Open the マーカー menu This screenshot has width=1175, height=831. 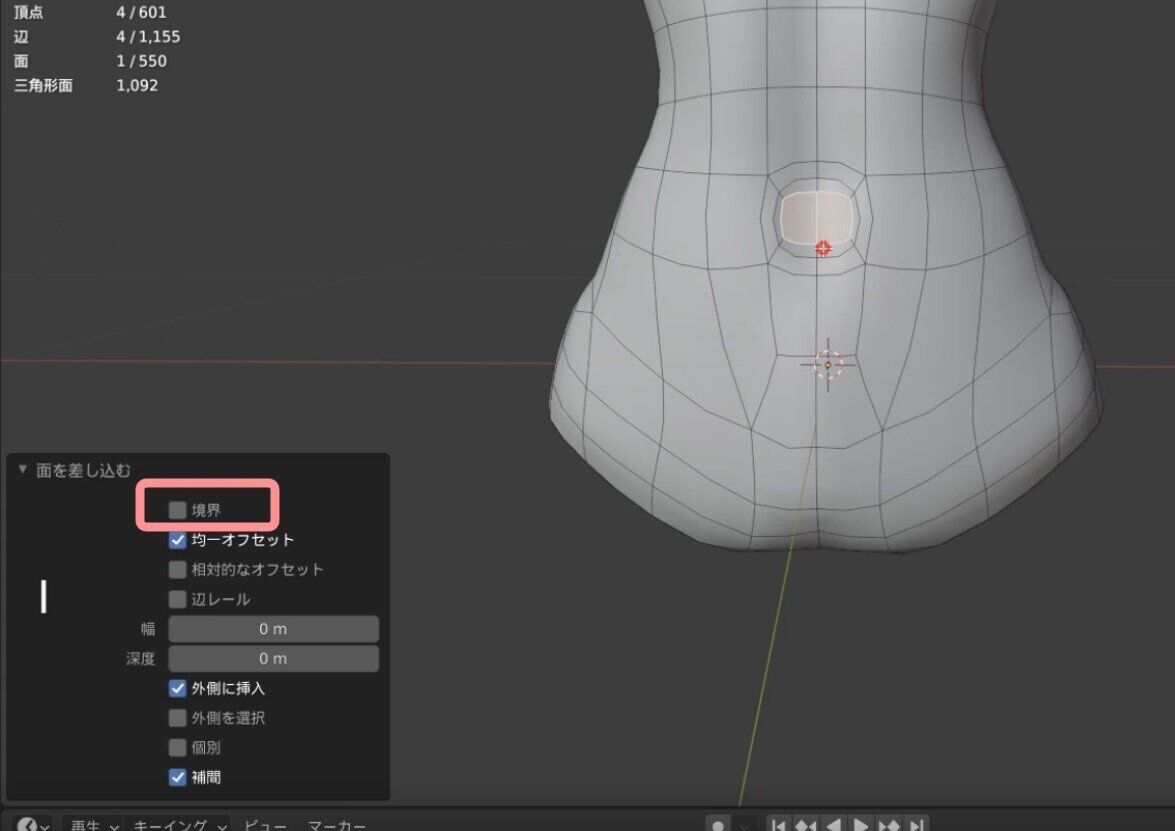click(x=336, y=825)
